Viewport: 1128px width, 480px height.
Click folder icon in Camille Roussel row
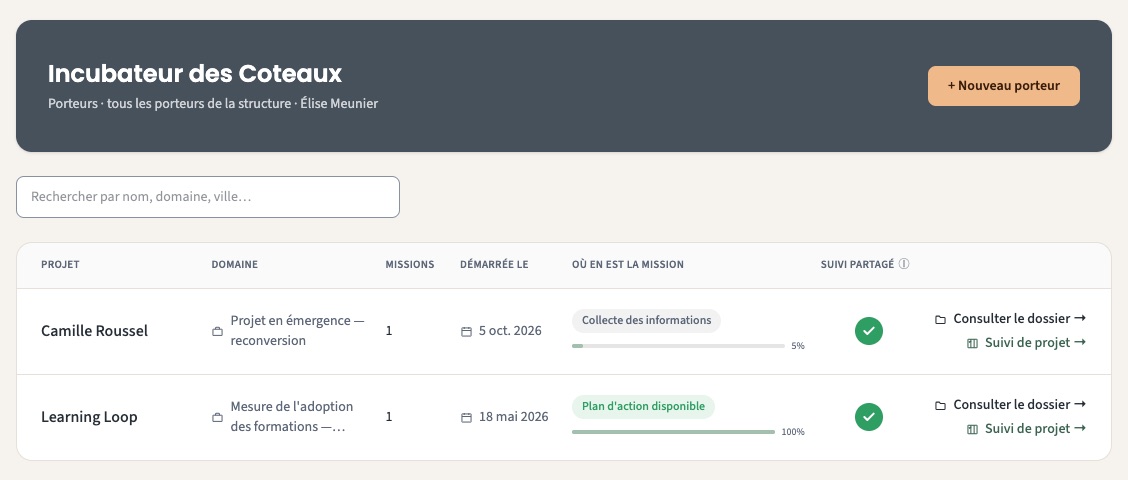tap(940, 320)
